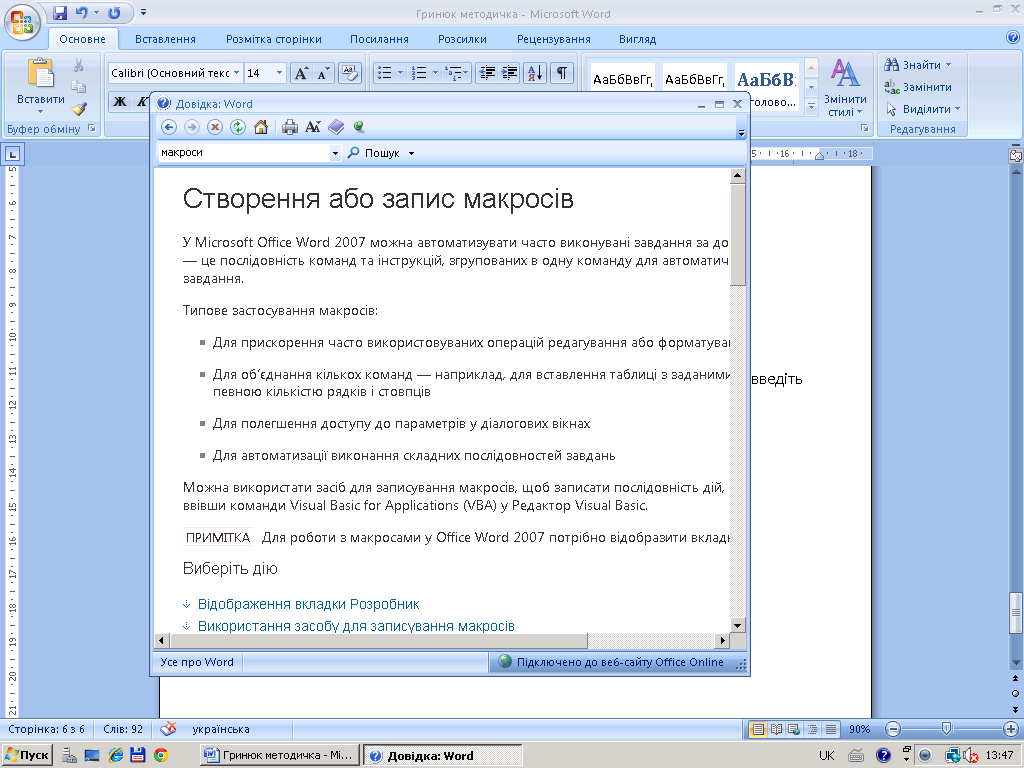
Task: Zoom out with the minus button
Action: click(893, 729)
